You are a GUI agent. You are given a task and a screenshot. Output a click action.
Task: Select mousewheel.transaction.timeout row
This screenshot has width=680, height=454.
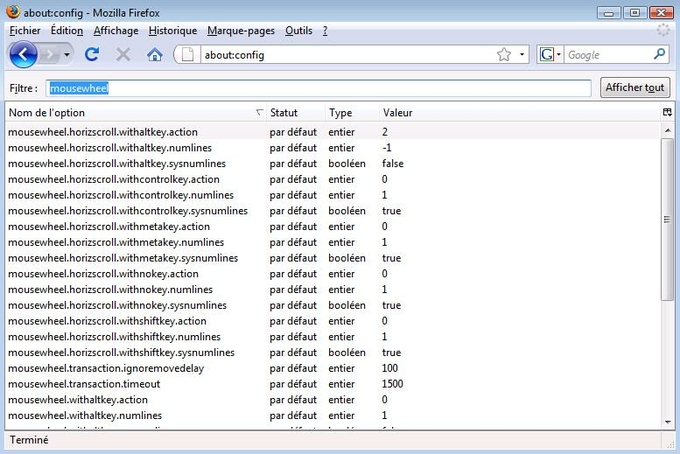(333, 384)
